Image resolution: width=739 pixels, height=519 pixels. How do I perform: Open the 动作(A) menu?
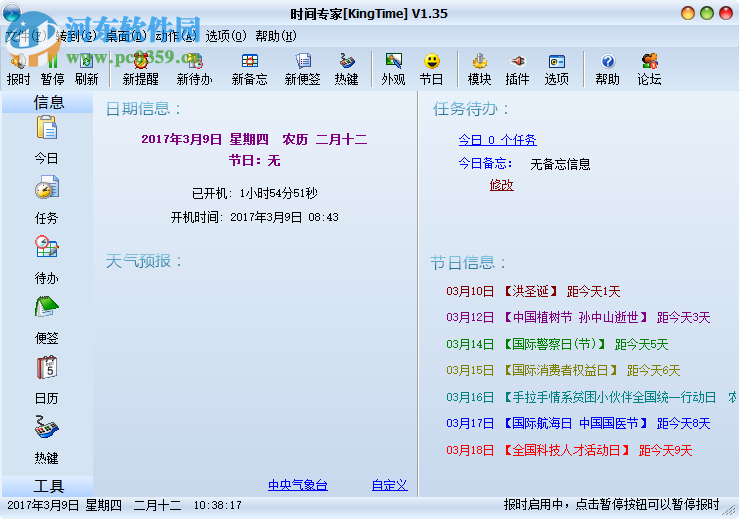(176, 36)
